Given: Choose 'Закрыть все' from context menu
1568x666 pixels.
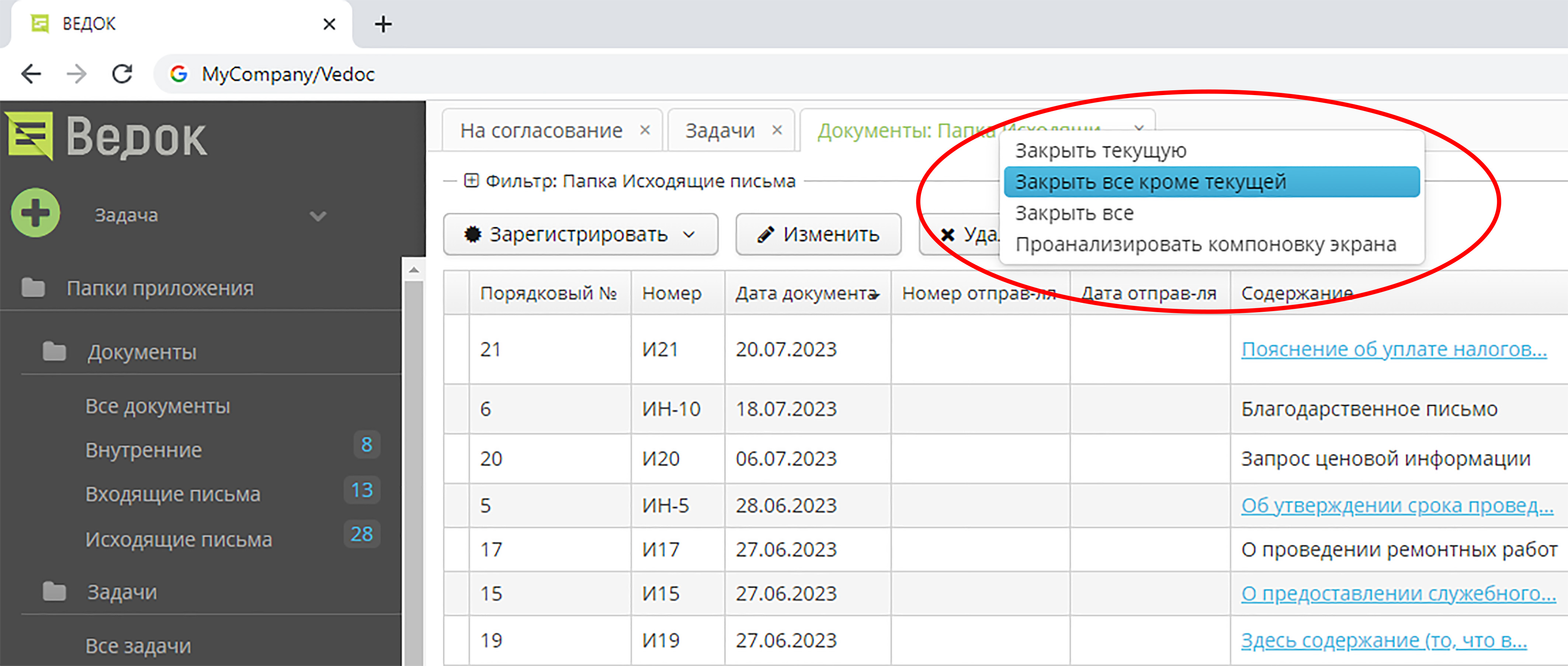Looking at the screenshot, I should (x=1074, y=213).
